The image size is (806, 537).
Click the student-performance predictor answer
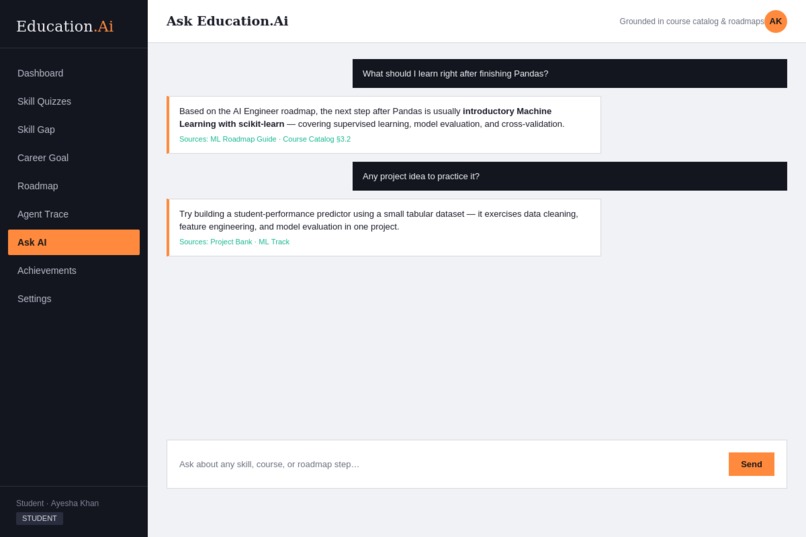(383, 228)
